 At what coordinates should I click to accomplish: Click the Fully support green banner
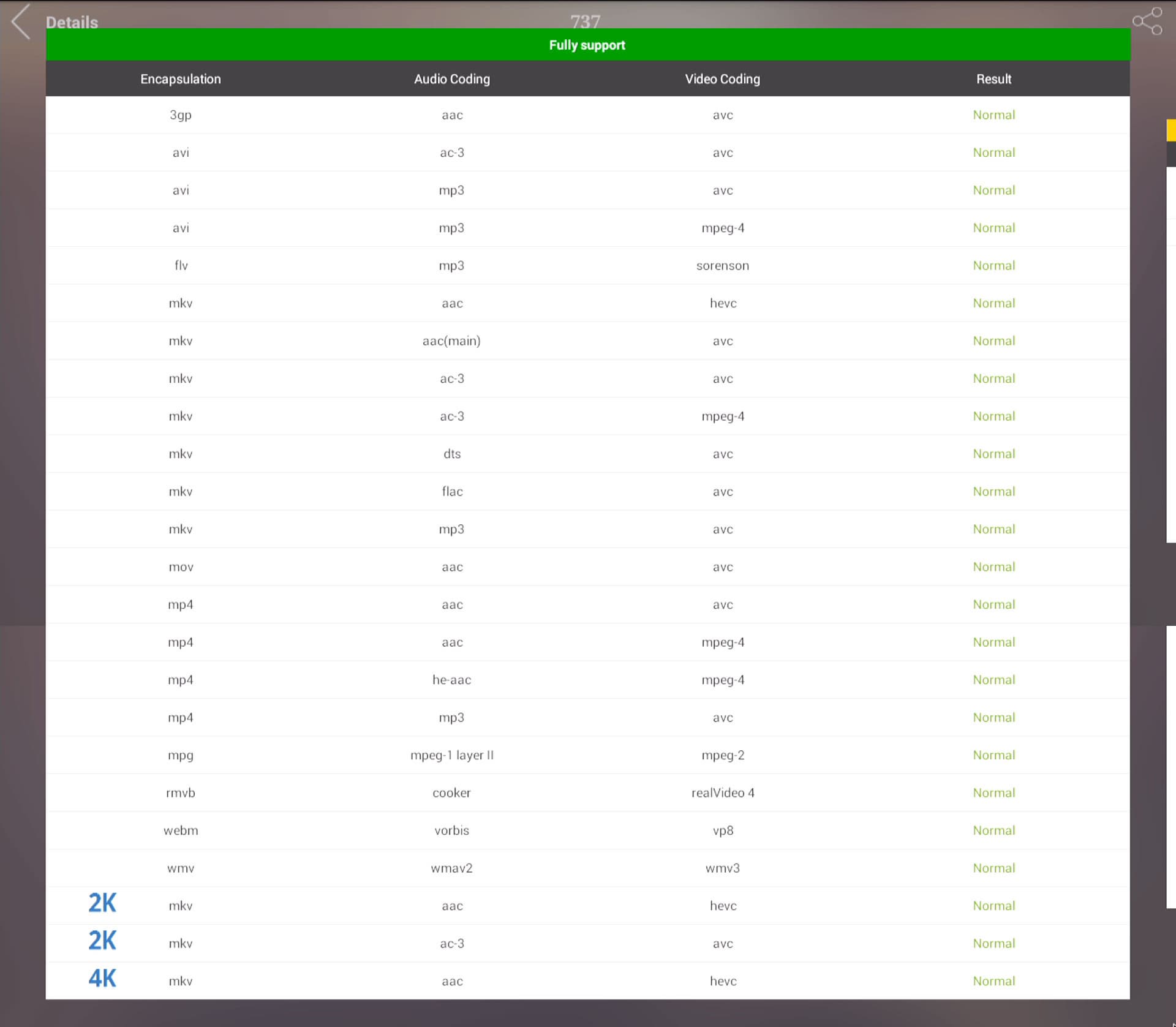coord(587,45)
